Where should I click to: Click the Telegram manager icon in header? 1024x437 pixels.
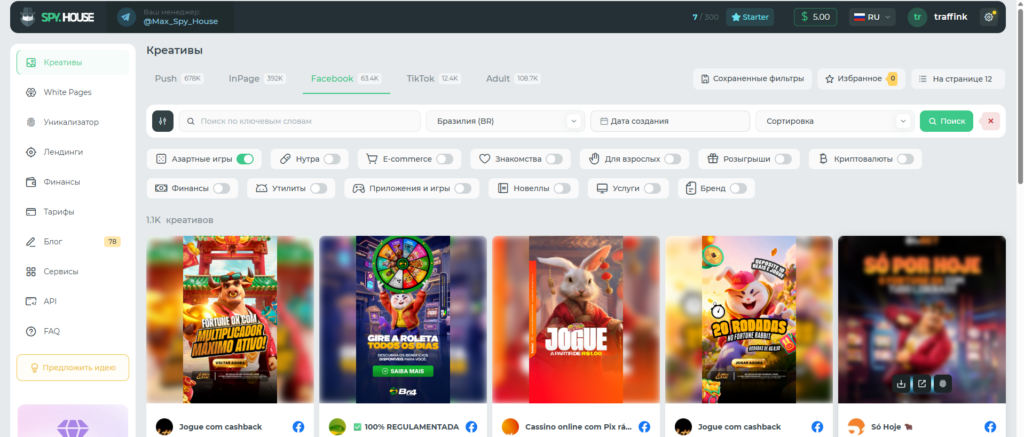tap(127, 17)
